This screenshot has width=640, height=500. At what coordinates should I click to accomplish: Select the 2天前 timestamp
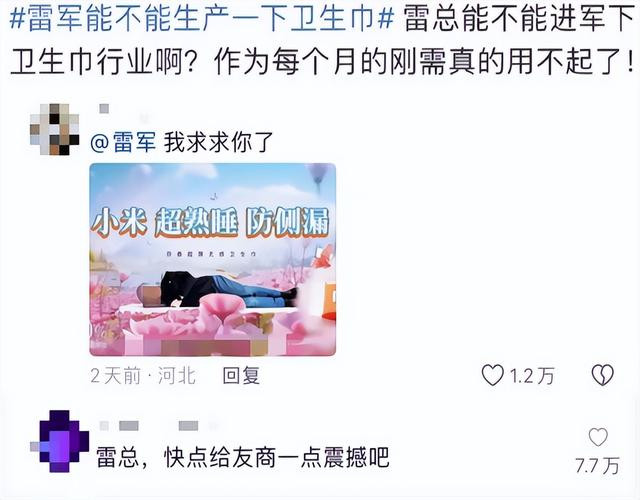[116, 375]
